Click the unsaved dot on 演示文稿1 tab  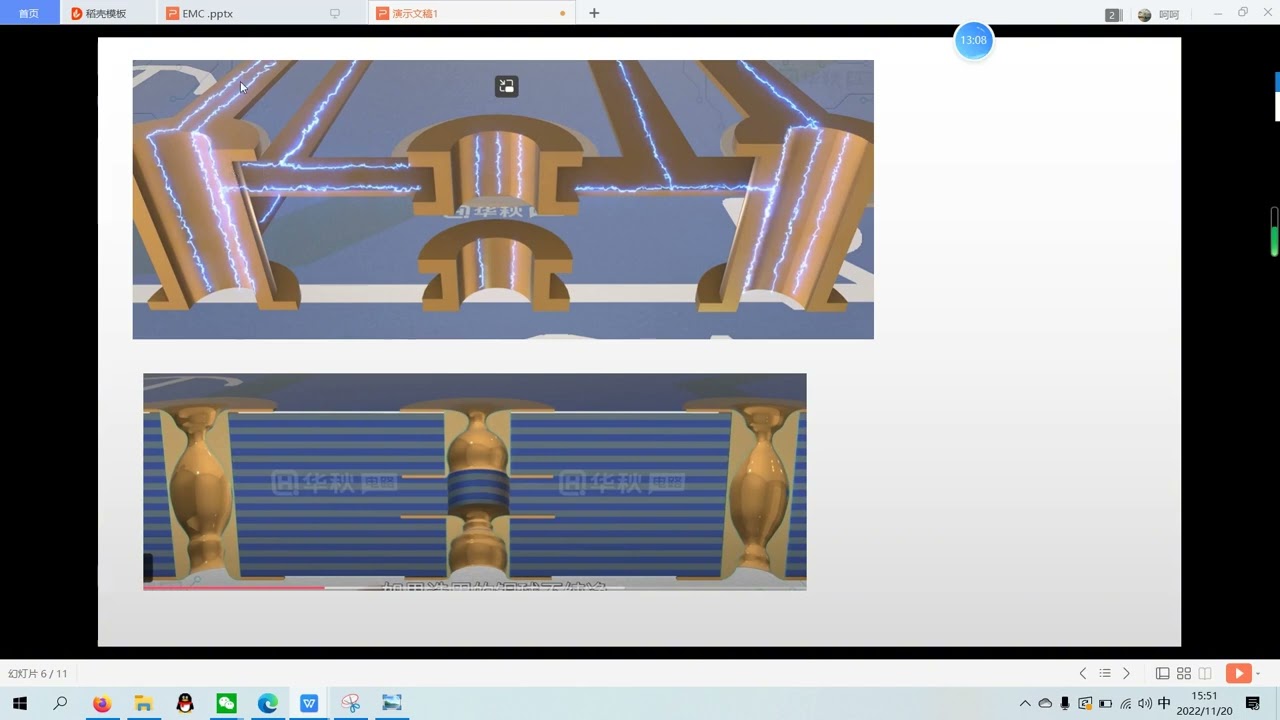click(562, 14)
